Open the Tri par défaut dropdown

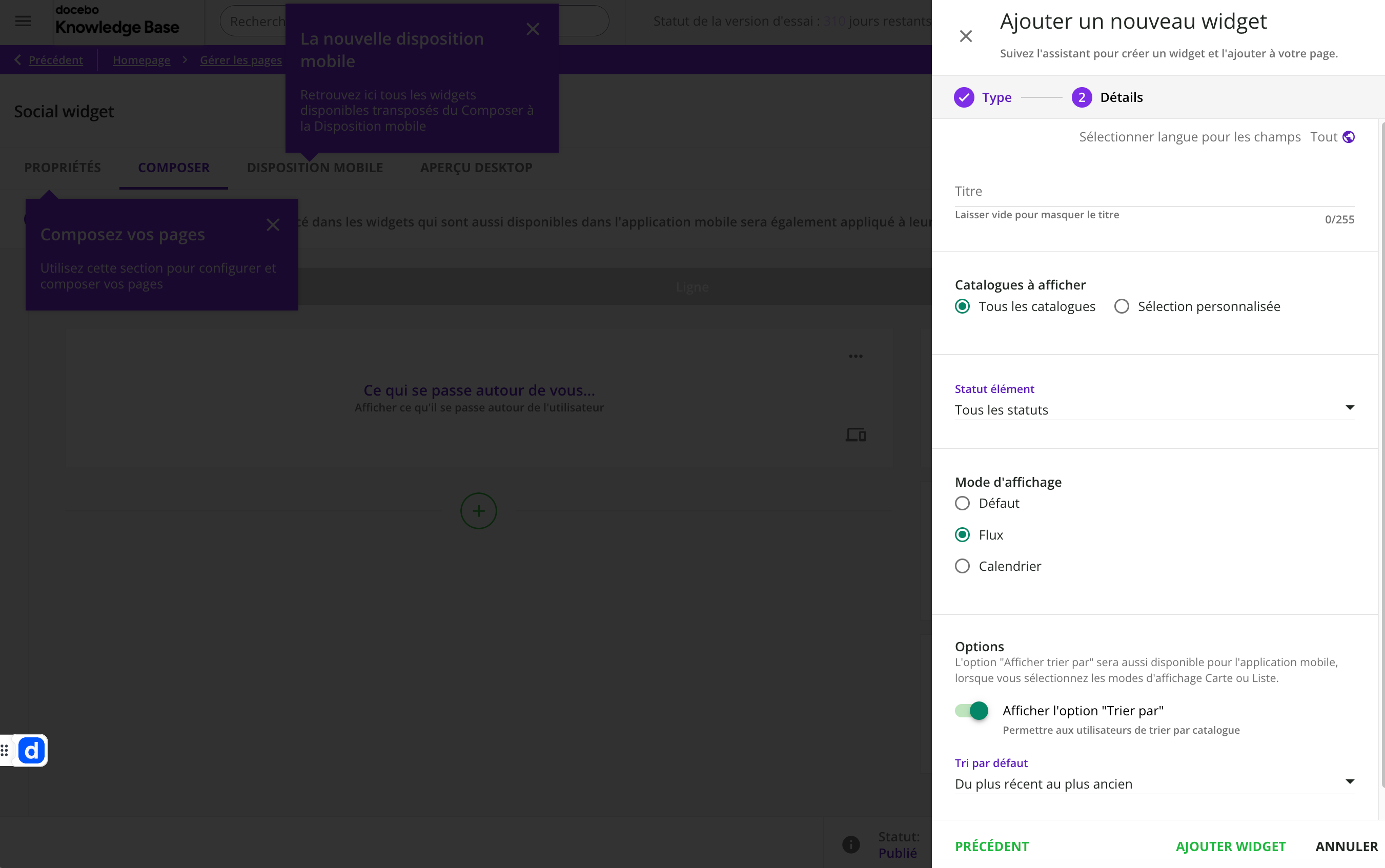pos(1154,783)
